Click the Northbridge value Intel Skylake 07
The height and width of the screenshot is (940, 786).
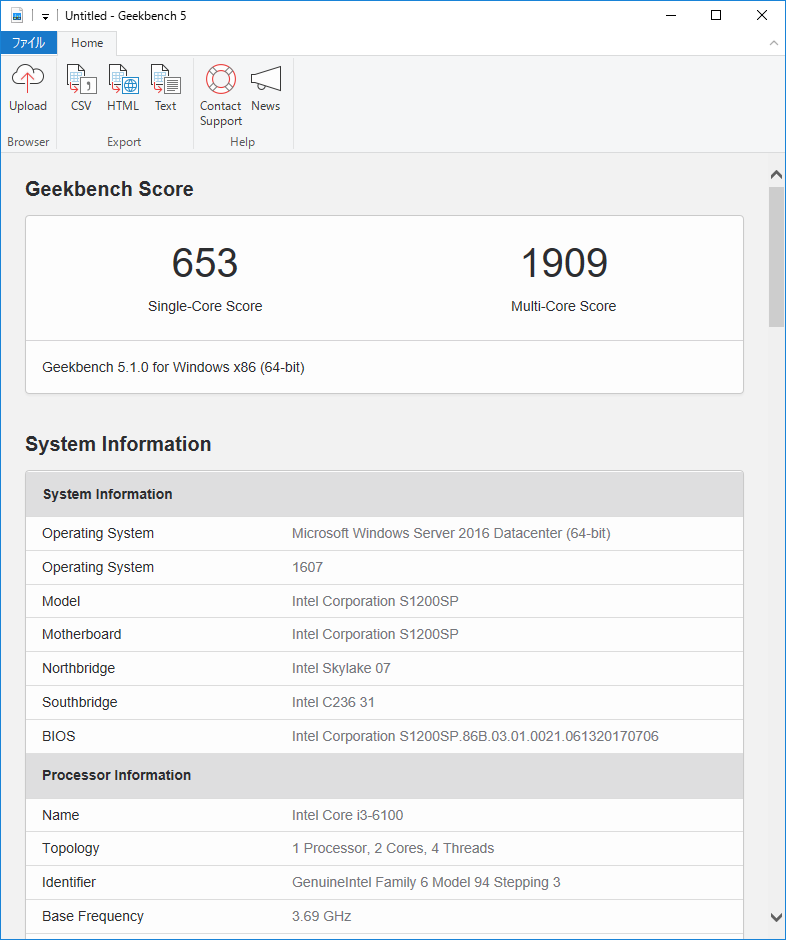click(341, 668)
